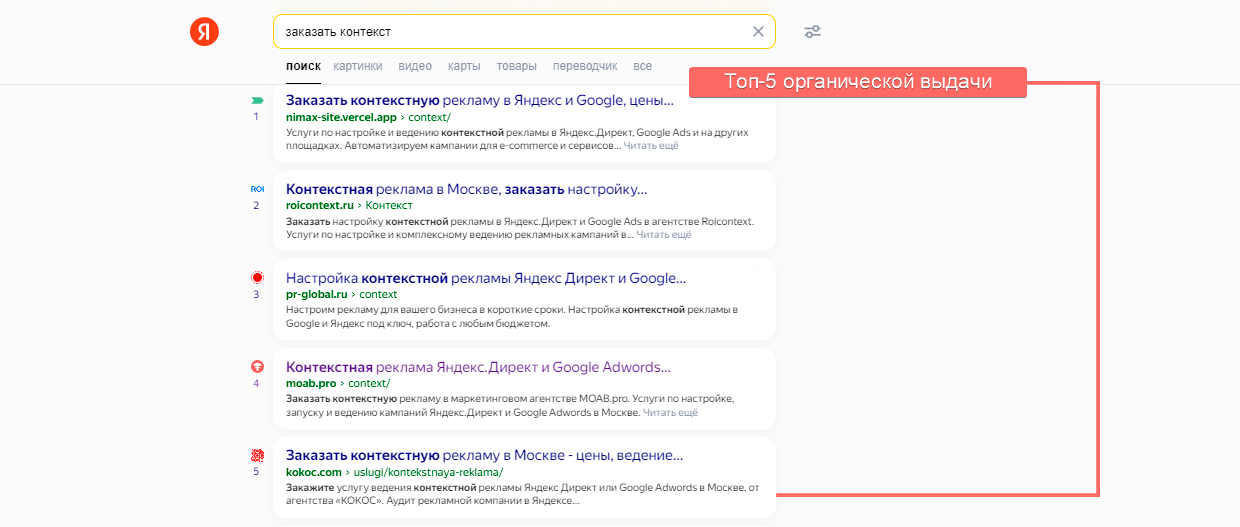Open result 'Контекстная реклама в Москве, заказать настройку'
This screenshot has width=1240, height=527.
pos(467,189)
